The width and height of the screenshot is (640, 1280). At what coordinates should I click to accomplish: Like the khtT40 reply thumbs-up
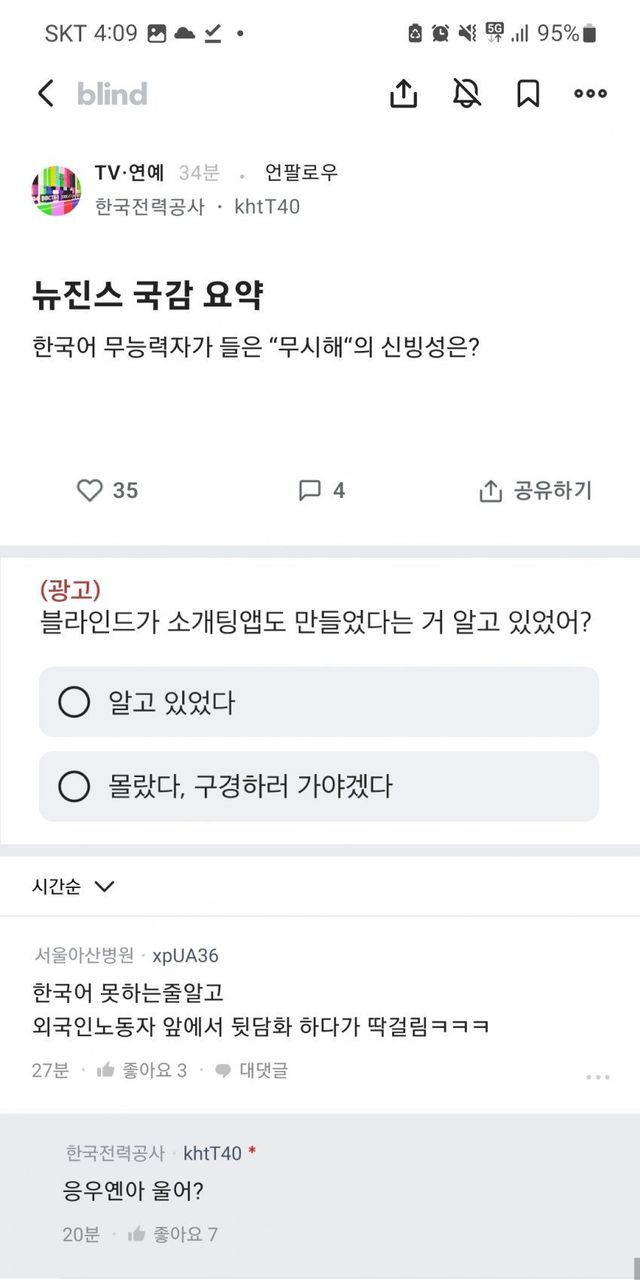pyautogui.click(x=137, y=1234)
